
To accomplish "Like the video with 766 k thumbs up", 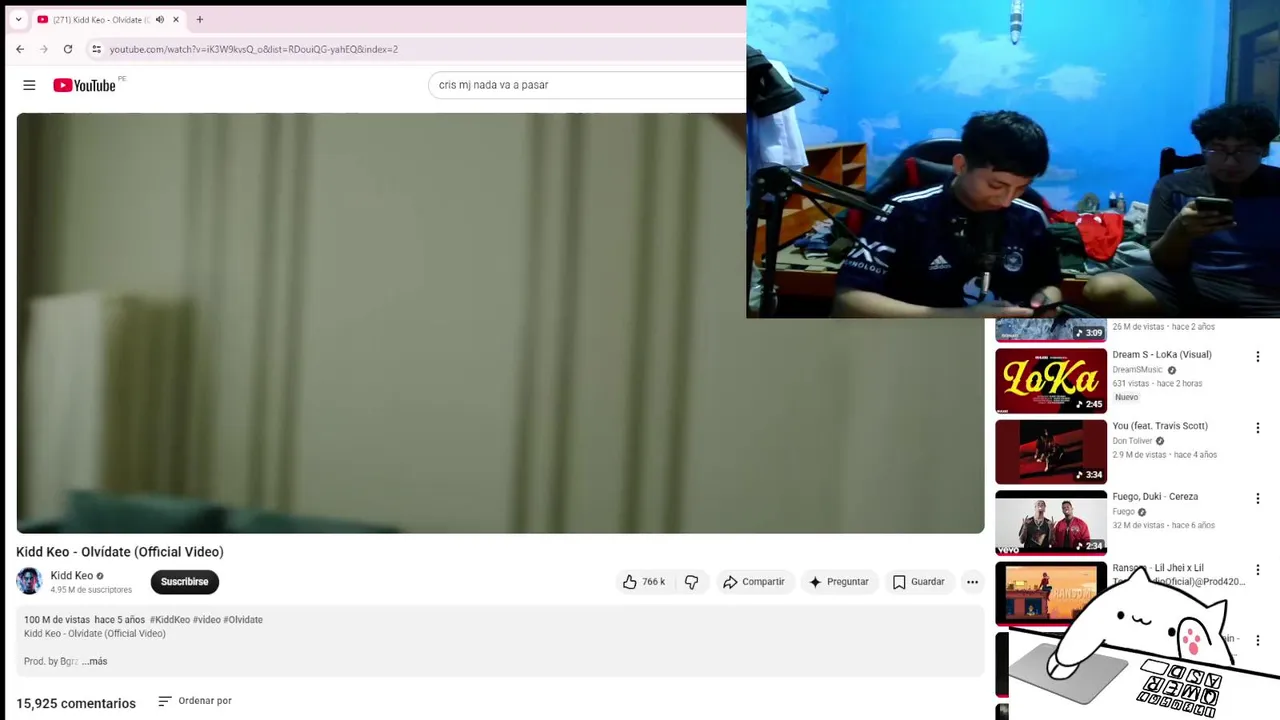I will click(x=643, y=581).
